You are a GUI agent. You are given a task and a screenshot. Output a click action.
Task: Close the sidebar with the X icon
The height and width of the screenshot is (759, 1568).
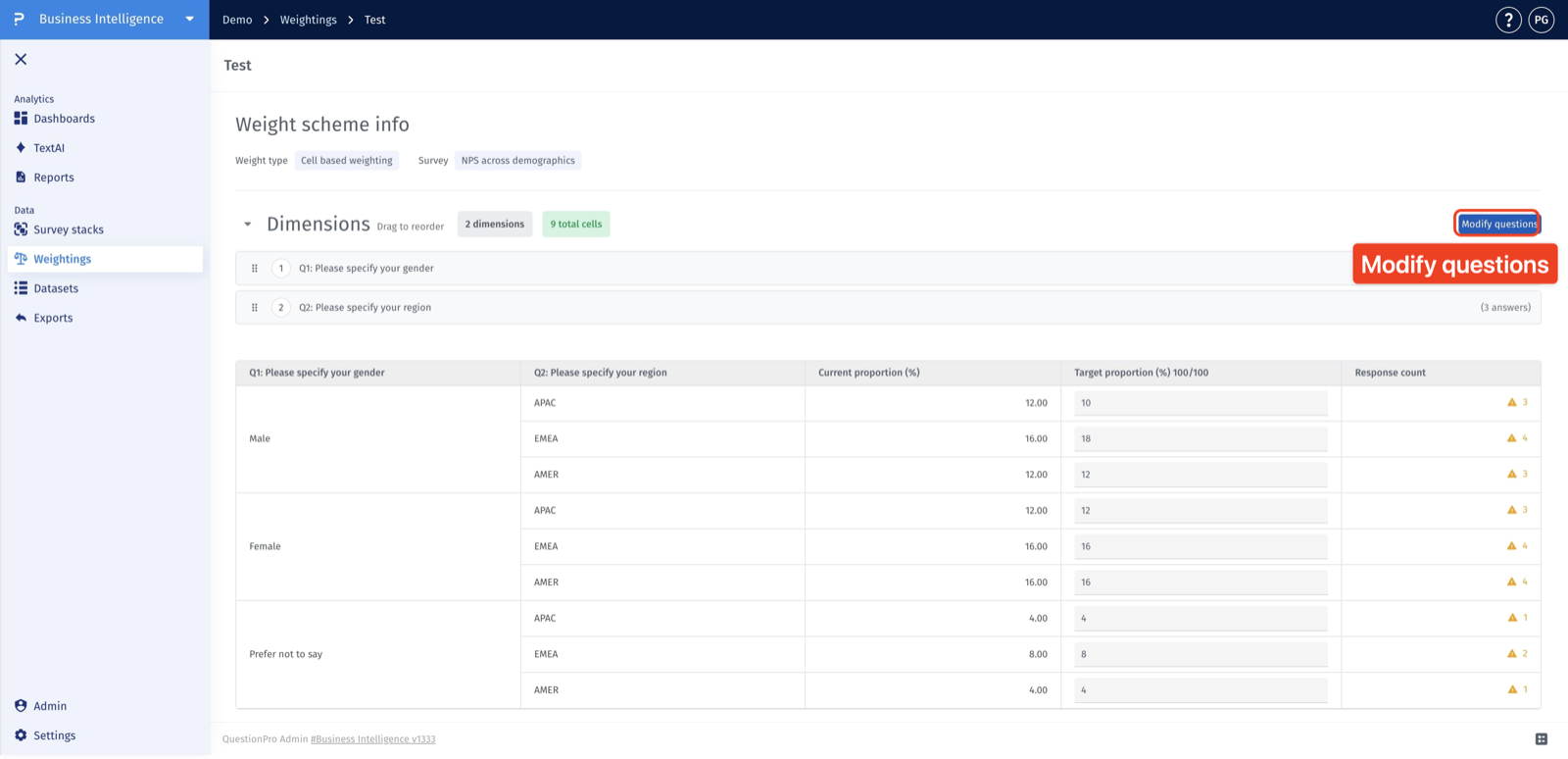pos(21,60)
